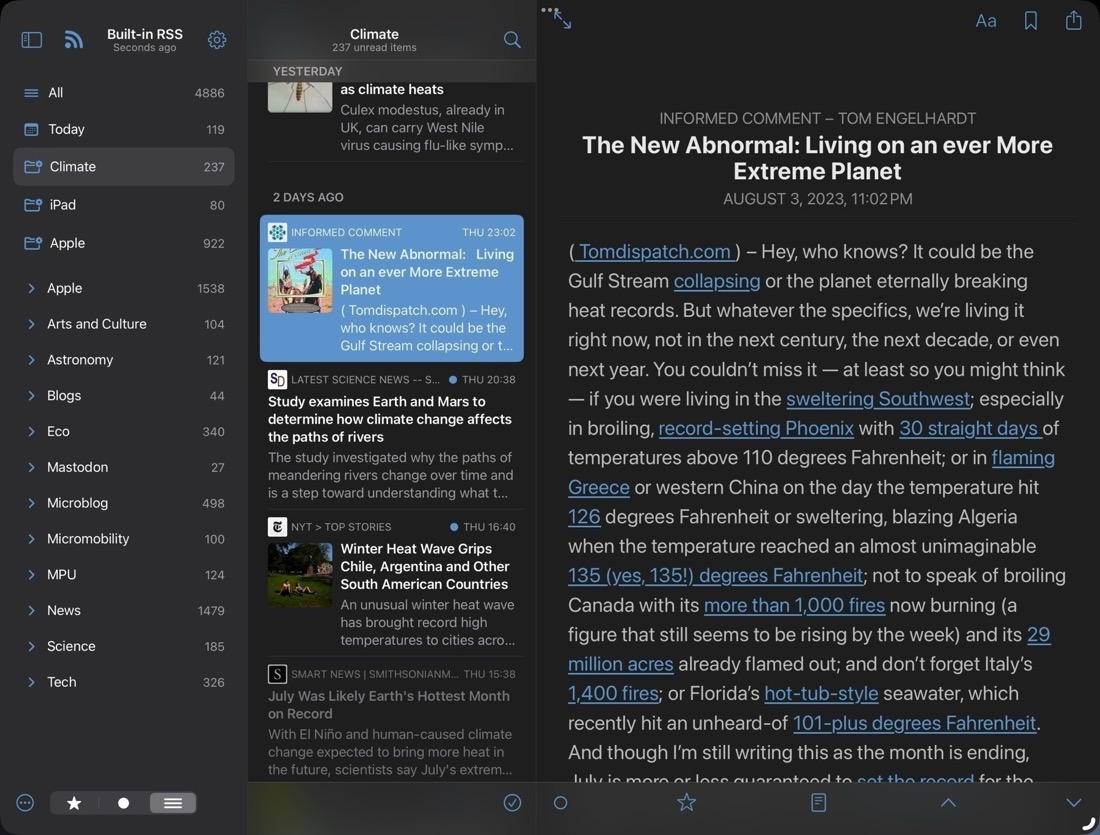Viewport: 1100px width, 835px height.
Task: Expand the News feed group
Action: point(30,610)
